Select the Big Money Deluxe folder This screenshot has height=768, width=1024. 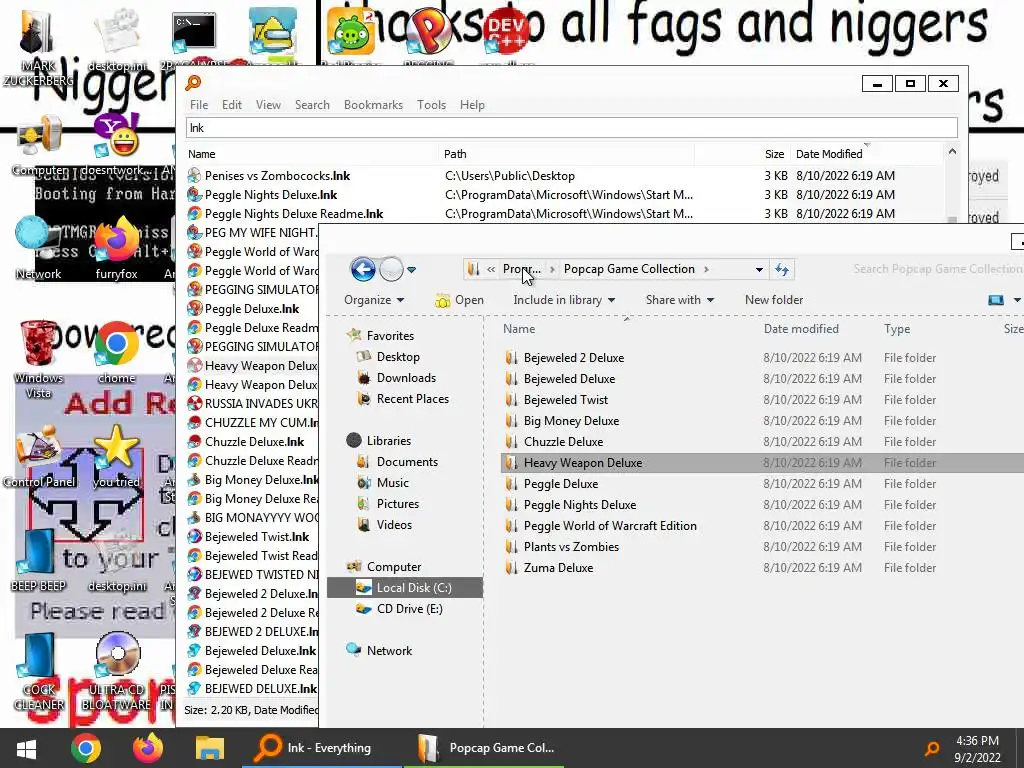[x=571, y=421]
